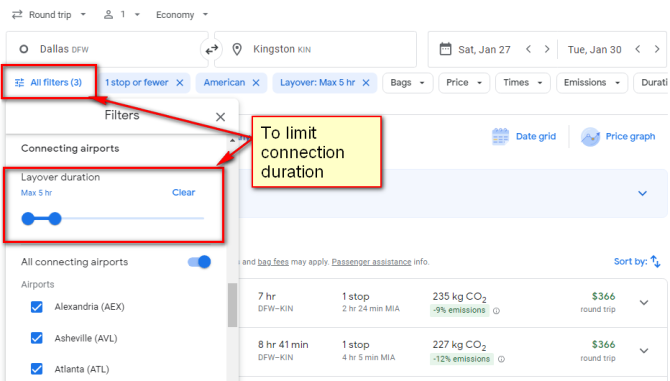Screen dimensions: 670x381
Task: Open the Price graph view
Action: (618, 137)
